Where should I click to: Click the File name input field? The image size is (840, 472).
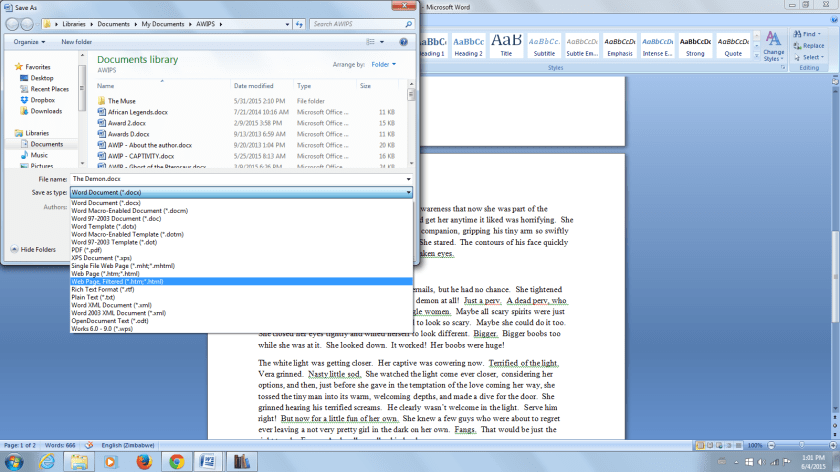click(x=240, y=179)
